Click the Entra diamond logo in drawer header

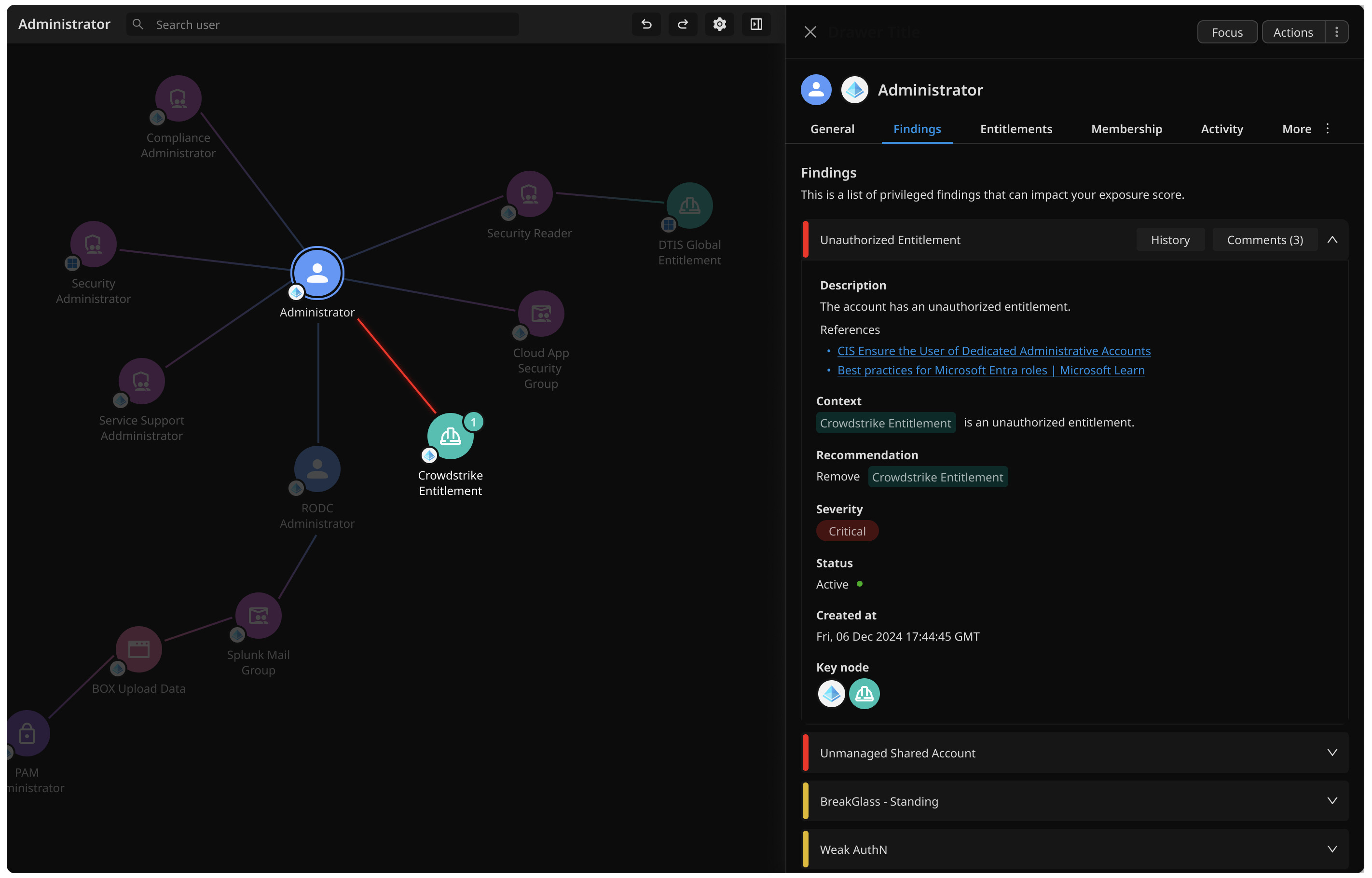click(854, 90)
